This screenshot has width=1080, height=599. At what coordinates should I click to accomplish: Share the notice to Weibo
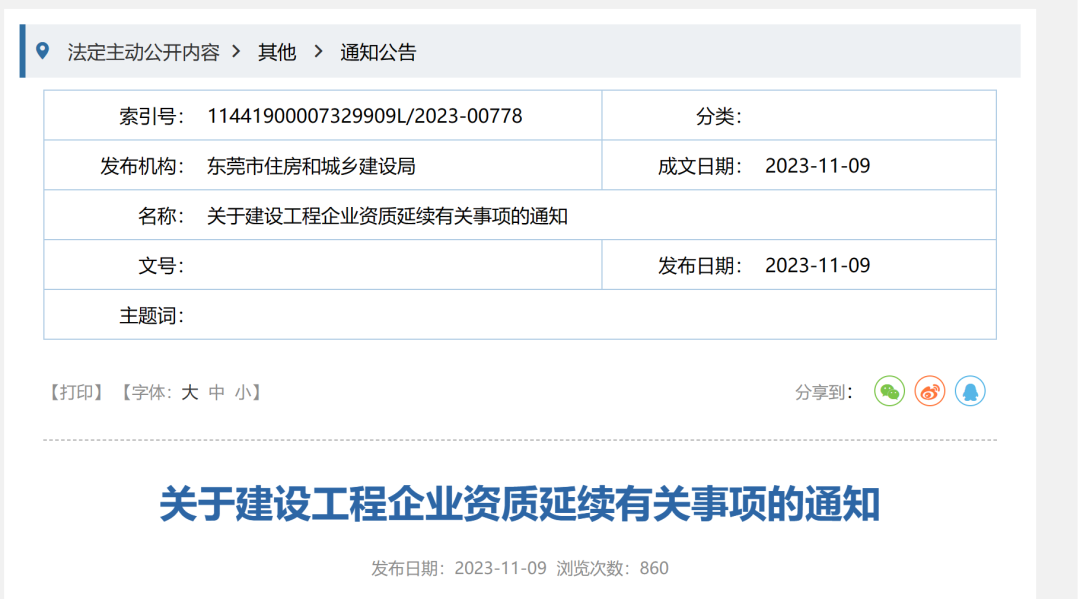click(x=930, y=392)
